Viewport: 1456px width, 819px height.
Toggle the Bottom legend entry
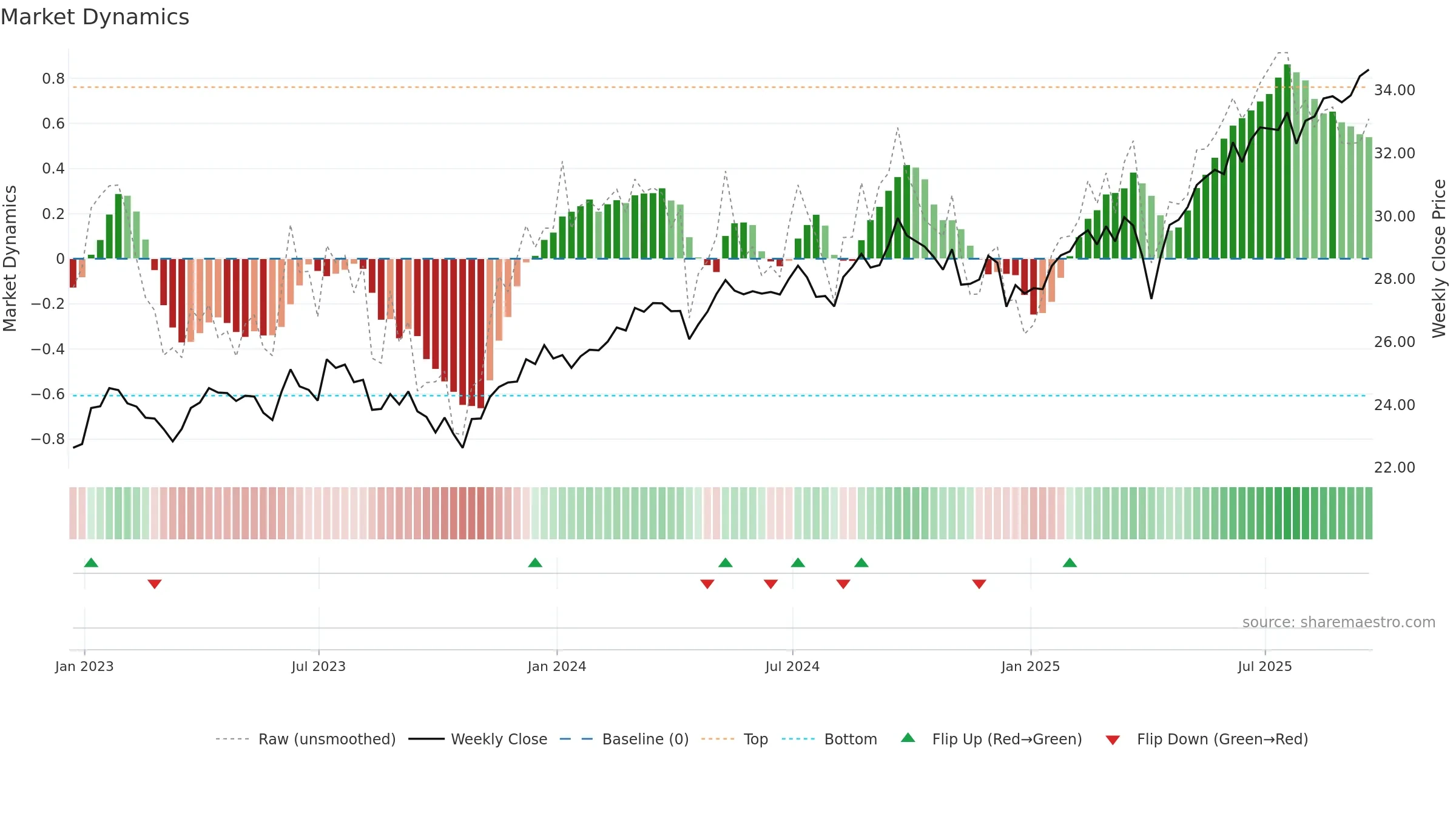pyautogui.click(x=829, y=739)
